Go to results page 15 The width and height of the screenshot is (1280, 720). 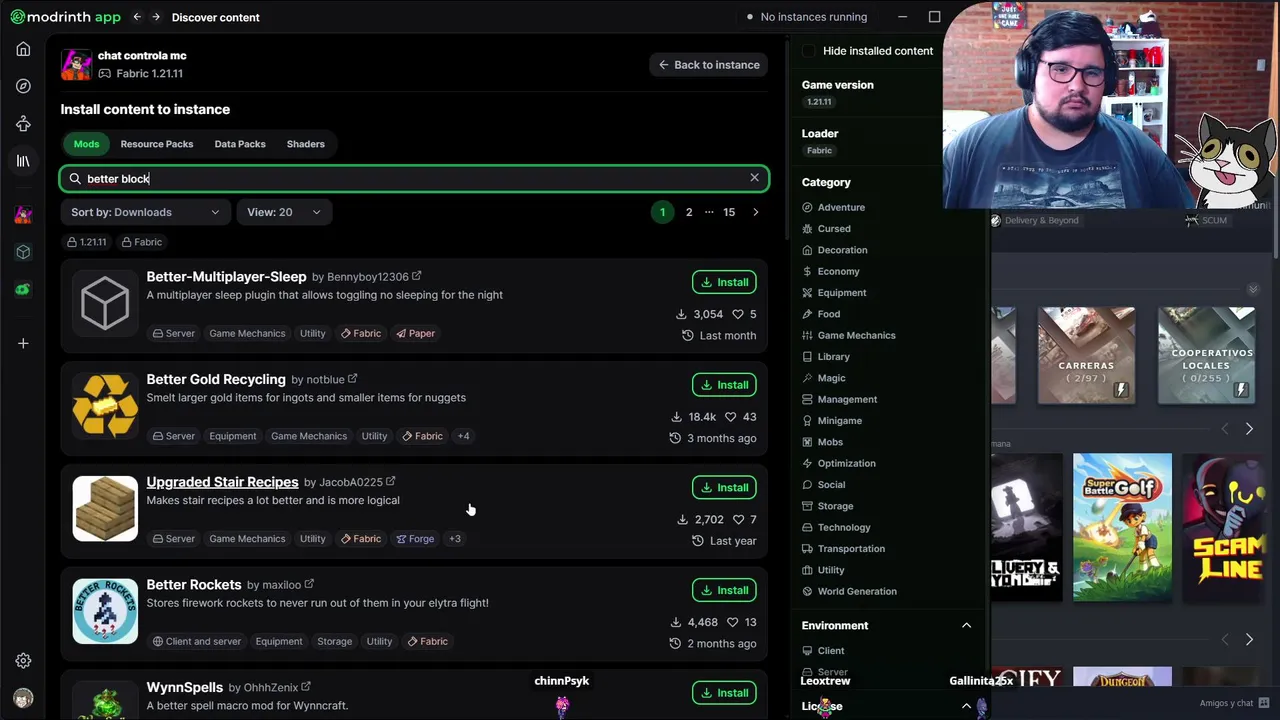point(729,212)
